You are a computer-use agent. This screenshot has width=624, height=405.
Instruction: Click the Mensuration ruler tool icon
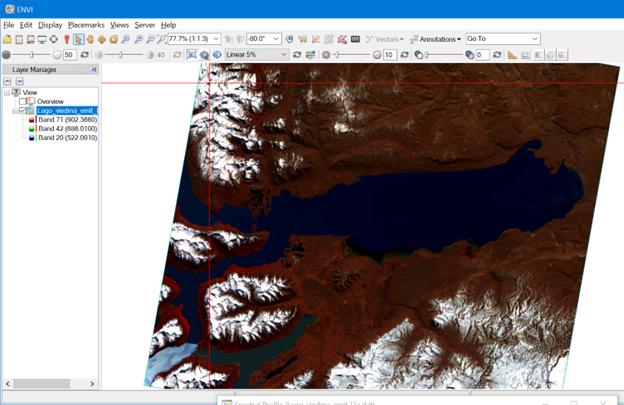[512, 55]
